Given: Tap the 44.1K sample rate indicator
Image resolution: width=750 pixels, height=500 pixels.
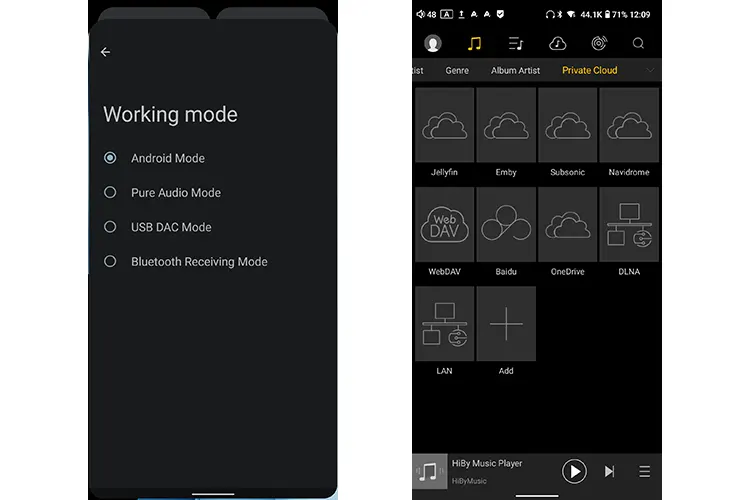Looking at the screenshot, I should pyautogui.click(x=591, y=14).
